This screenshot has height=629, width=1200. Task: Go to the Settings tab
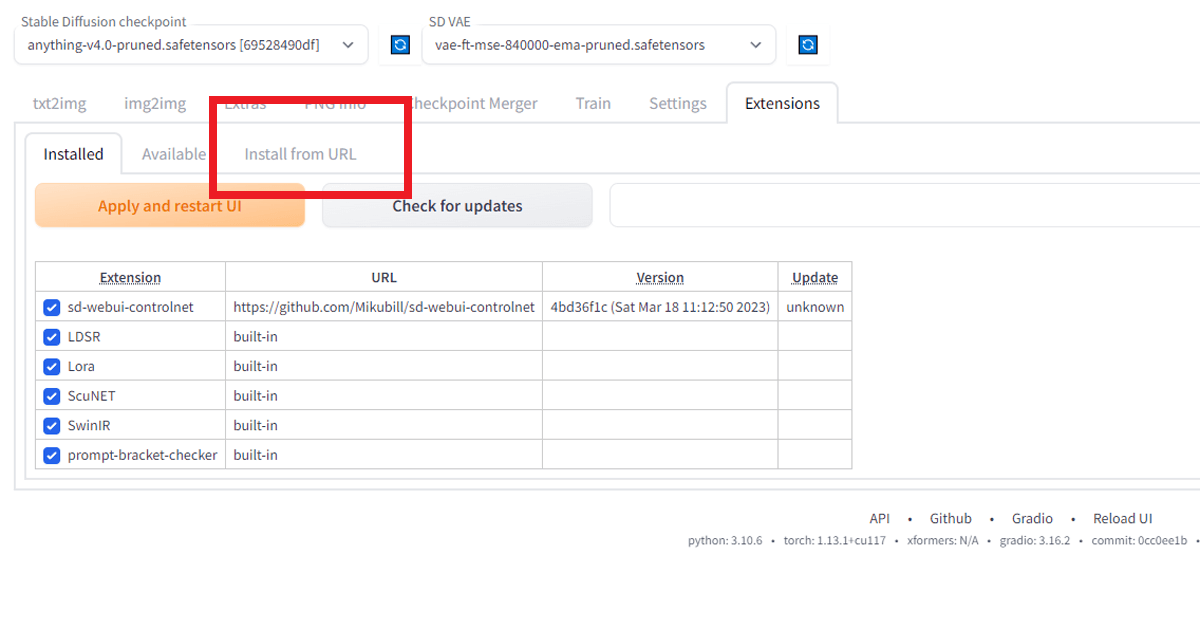[x=677, y=103]
